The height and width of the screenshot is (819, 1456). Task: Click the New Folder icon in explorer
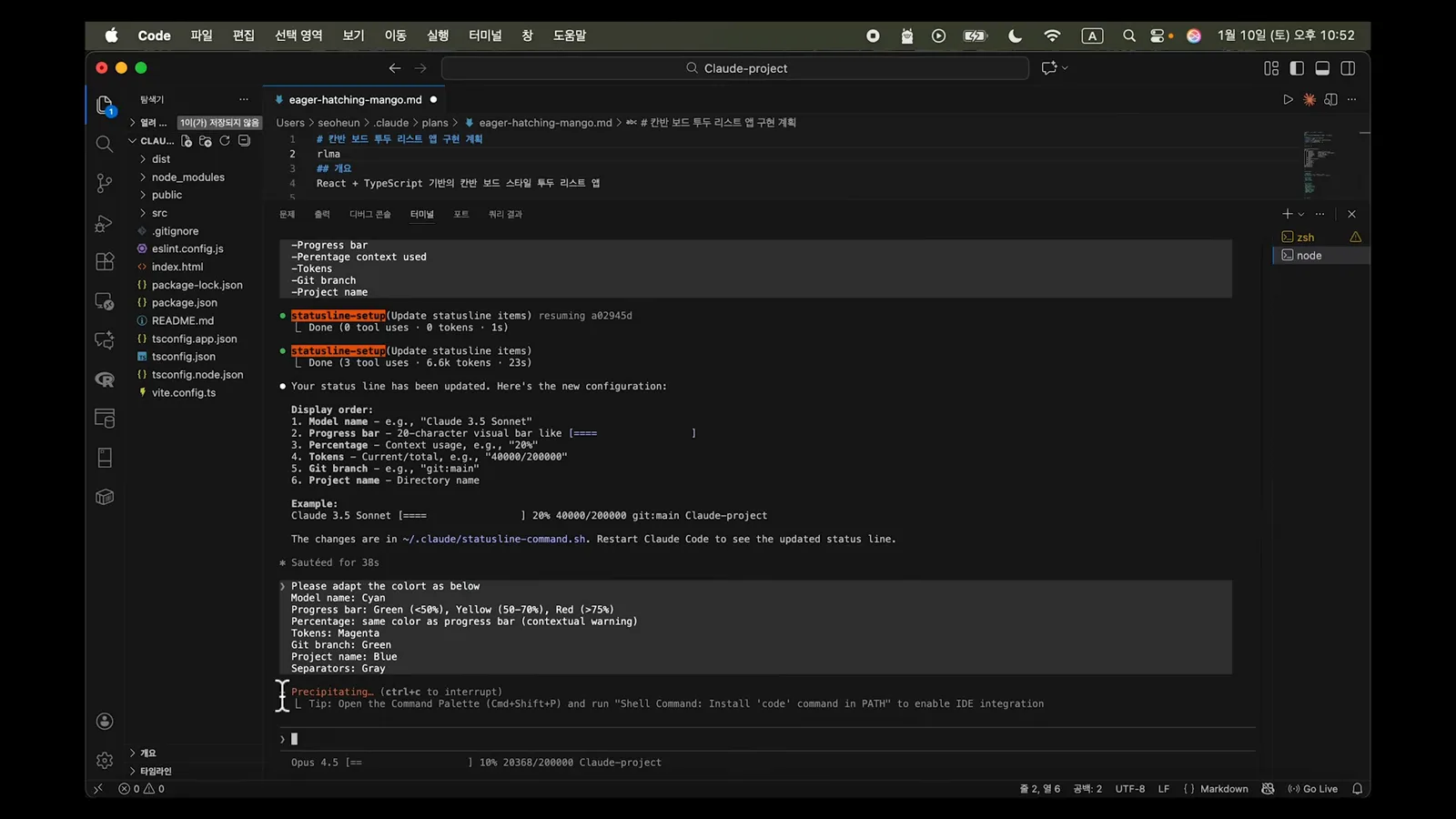click(206, 141)
